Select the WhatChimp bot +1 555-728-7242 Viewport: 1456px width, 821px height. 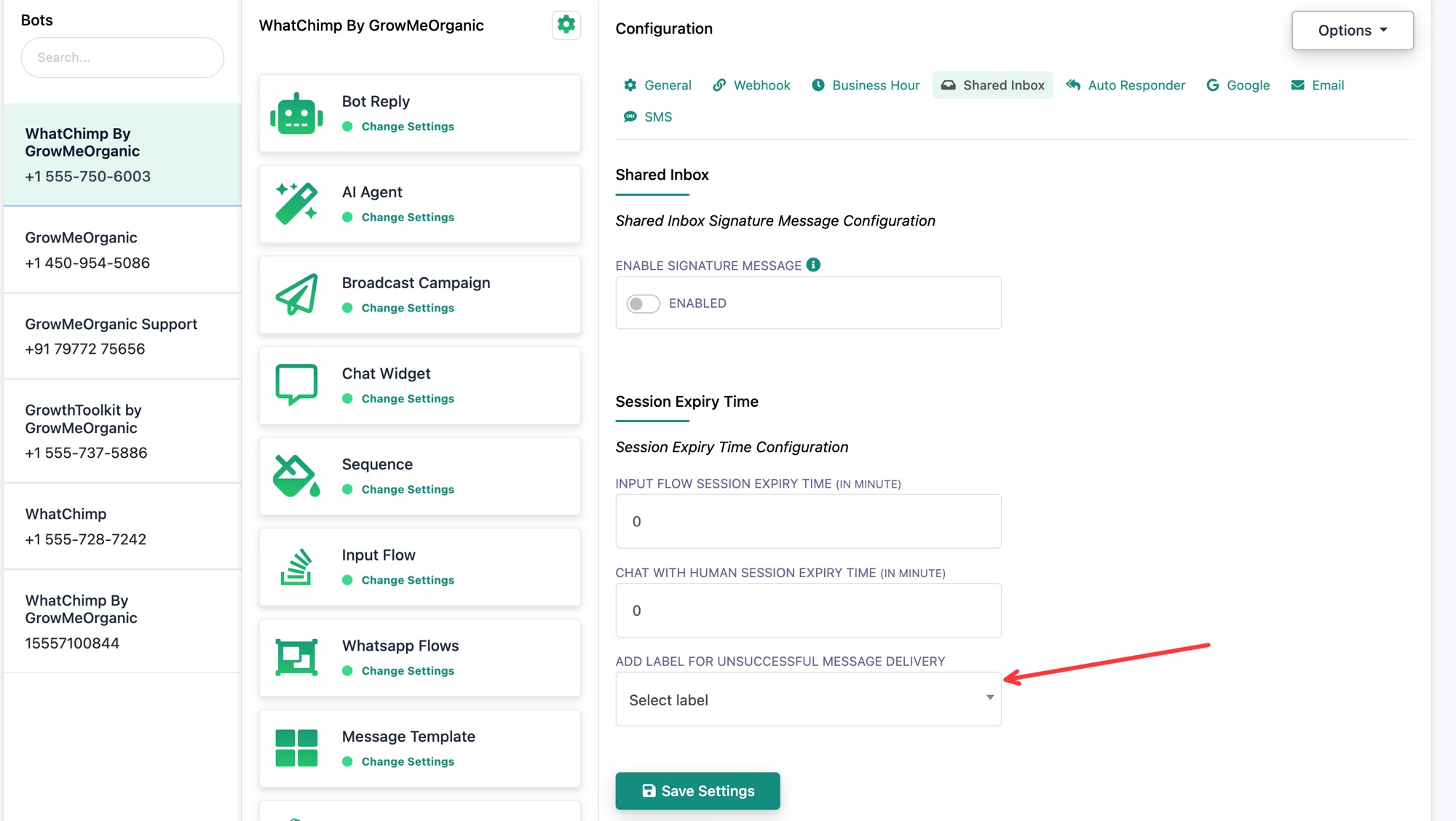pos(122,526)
